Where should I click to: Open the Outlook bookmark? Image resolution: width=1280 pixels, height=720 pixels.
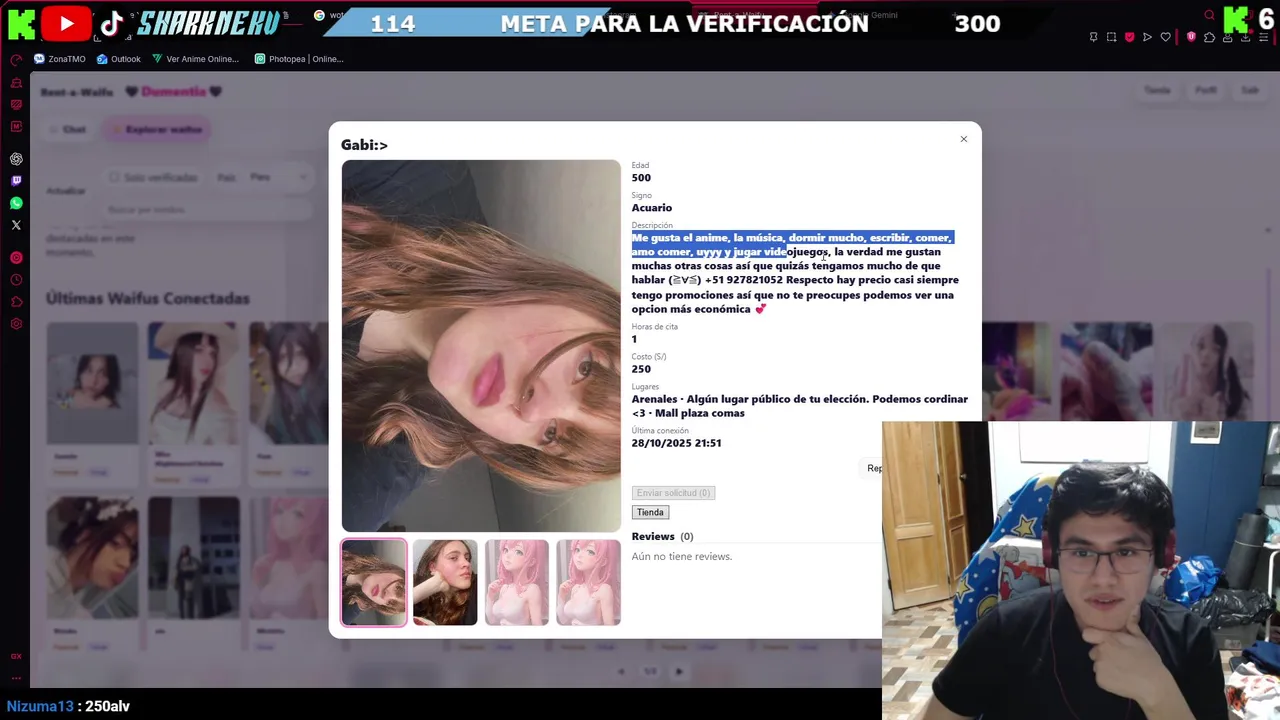(119, 59)
